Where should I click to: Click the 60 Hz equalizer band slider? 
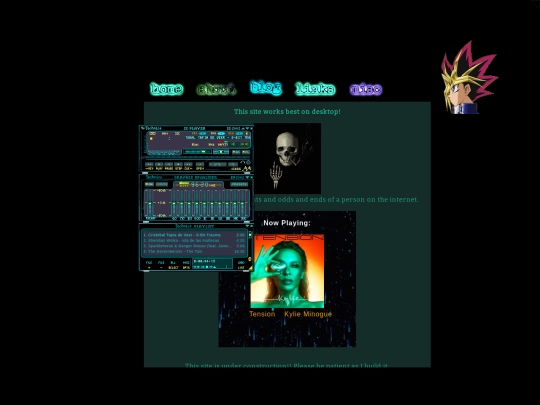pyautogui.click(x=174, y=203)
